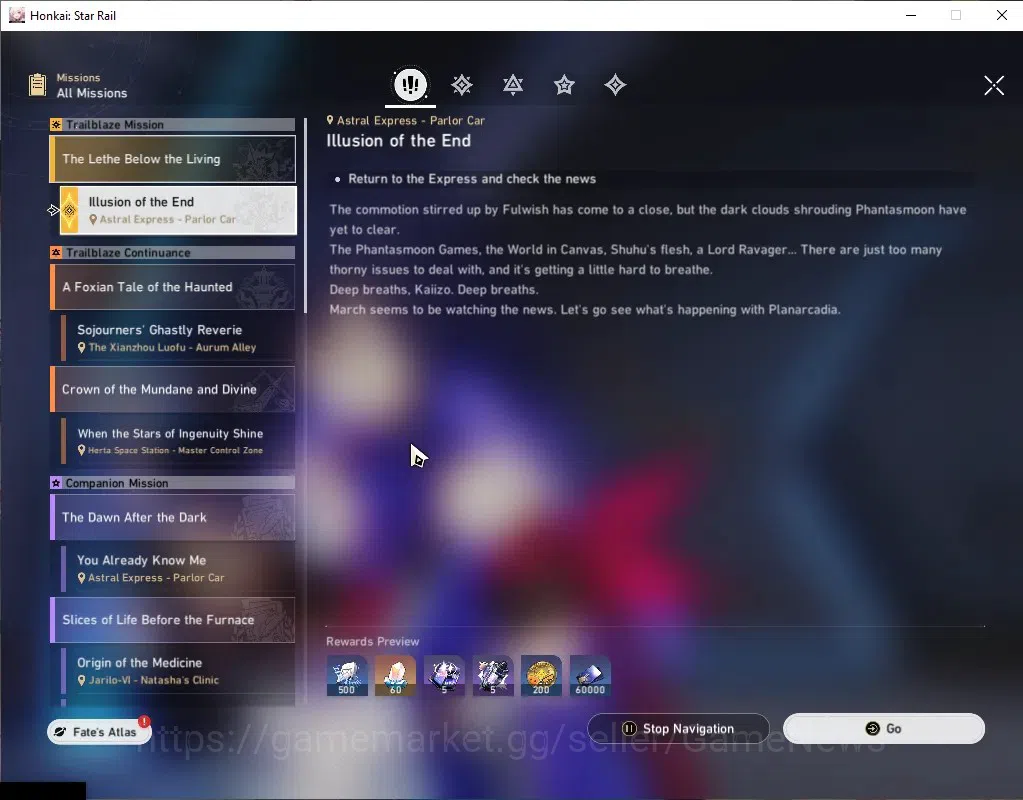Click the location pin in the mission header
Viewport: 1023px width, 800px height.
(x=330, y=120)
